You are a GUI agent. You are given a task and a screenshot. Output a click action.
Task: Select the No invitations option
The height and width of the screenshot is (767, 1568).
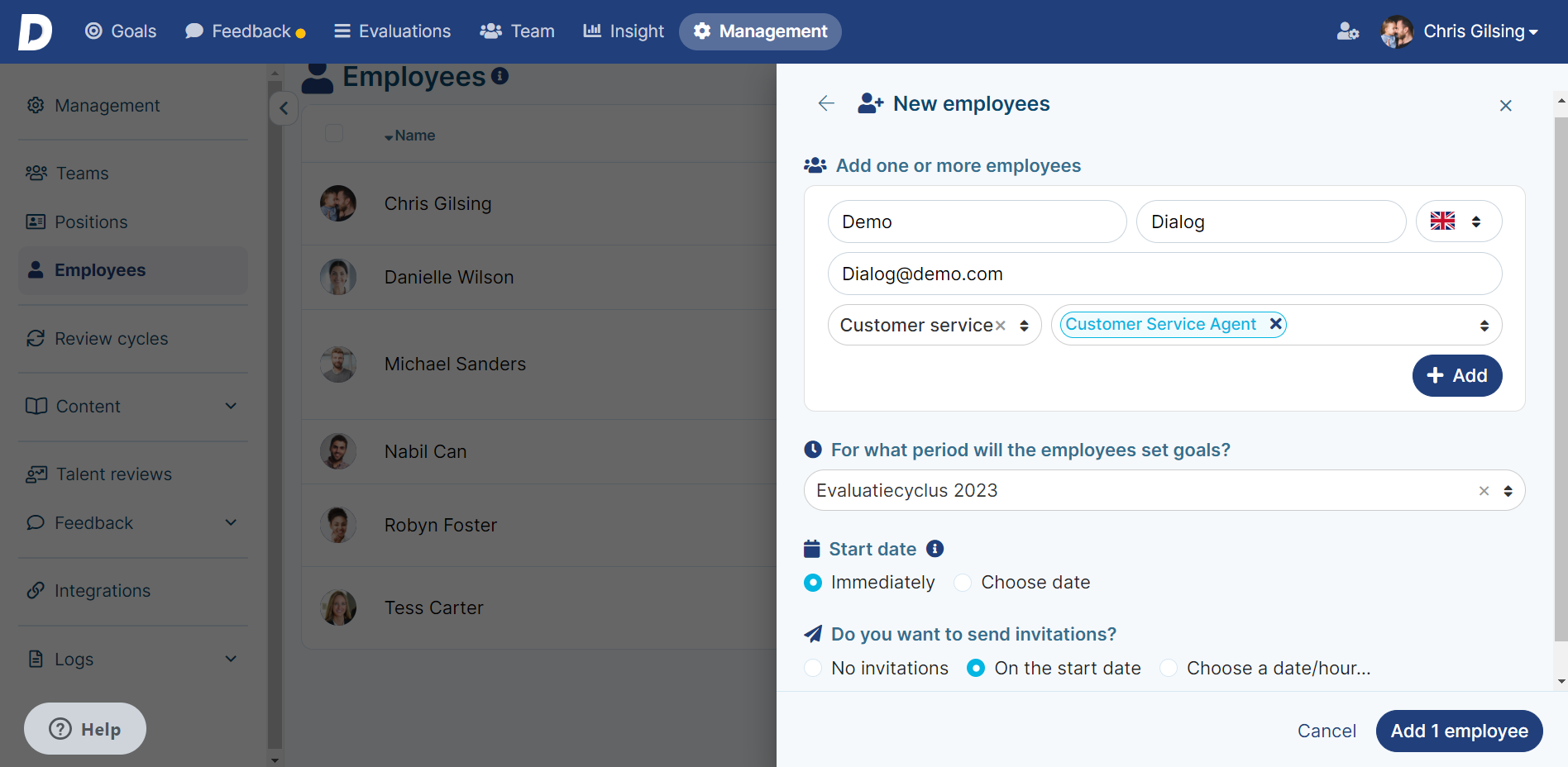click(x=813, y=668)
